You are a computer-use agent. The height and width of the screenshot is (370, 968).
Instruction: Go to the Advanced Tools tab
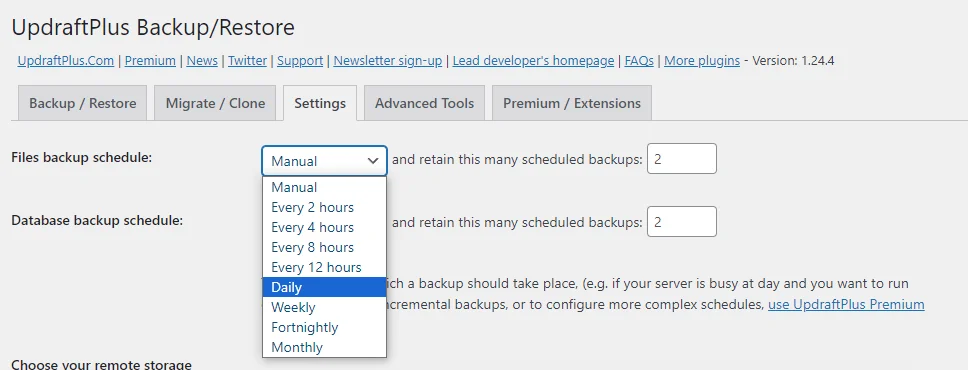pos(424,103)
